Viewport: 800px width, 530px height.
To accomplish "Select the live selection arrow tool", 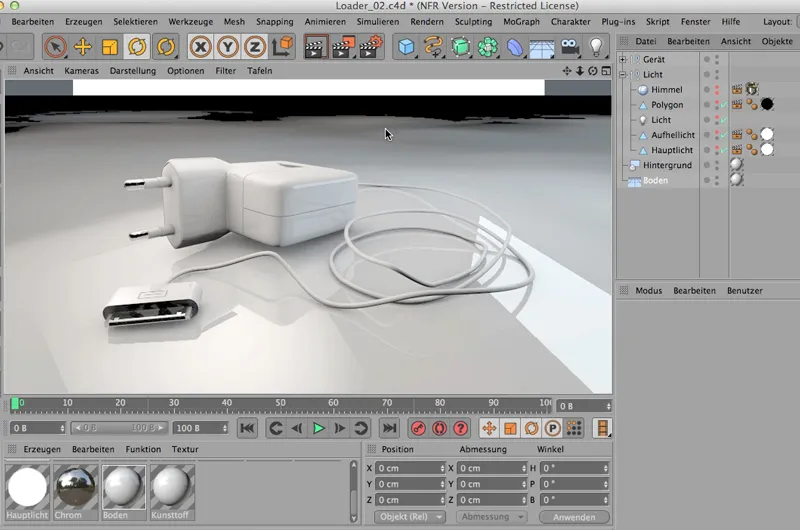I will (55, 47).
